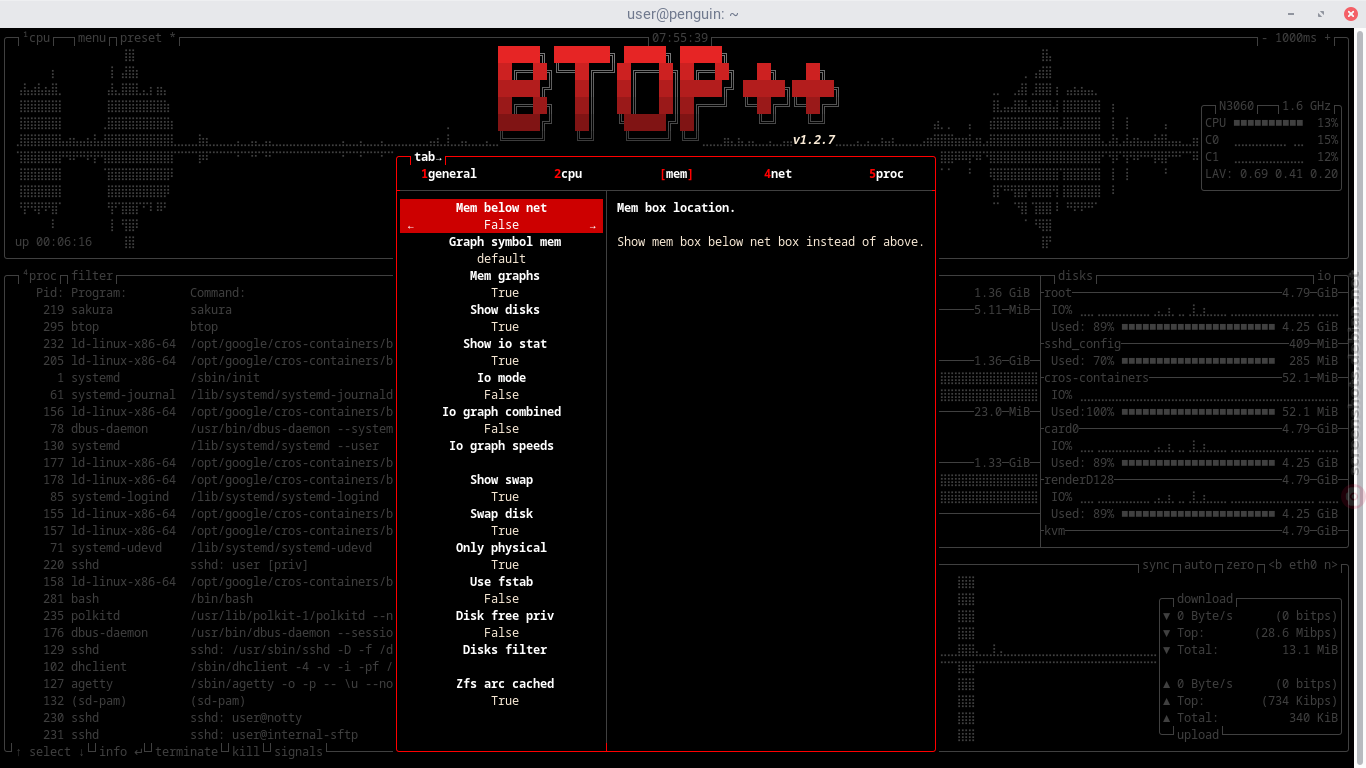Toggle the Only physical option
This screenshot has width=1366, height=768.
(x=502, y=556)
